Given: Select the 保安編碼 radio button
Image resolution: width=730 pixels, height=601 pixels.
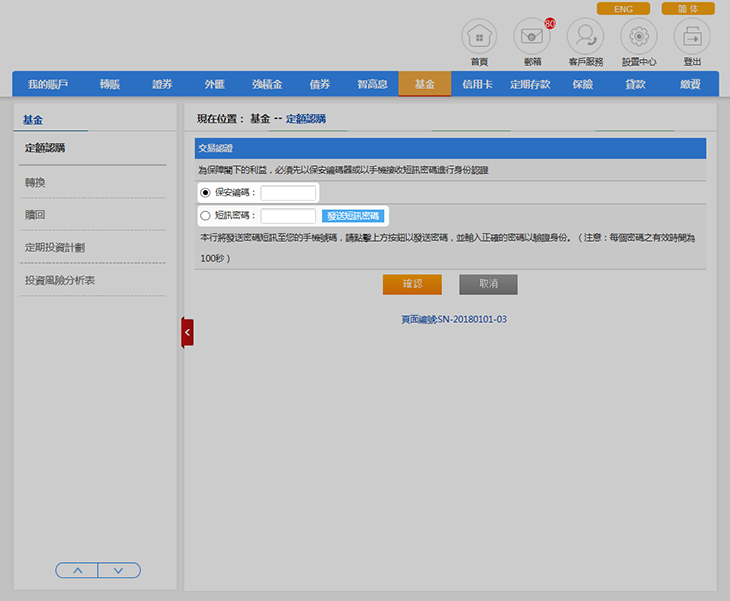Looking at the screenshot, I should pos(205,192).
